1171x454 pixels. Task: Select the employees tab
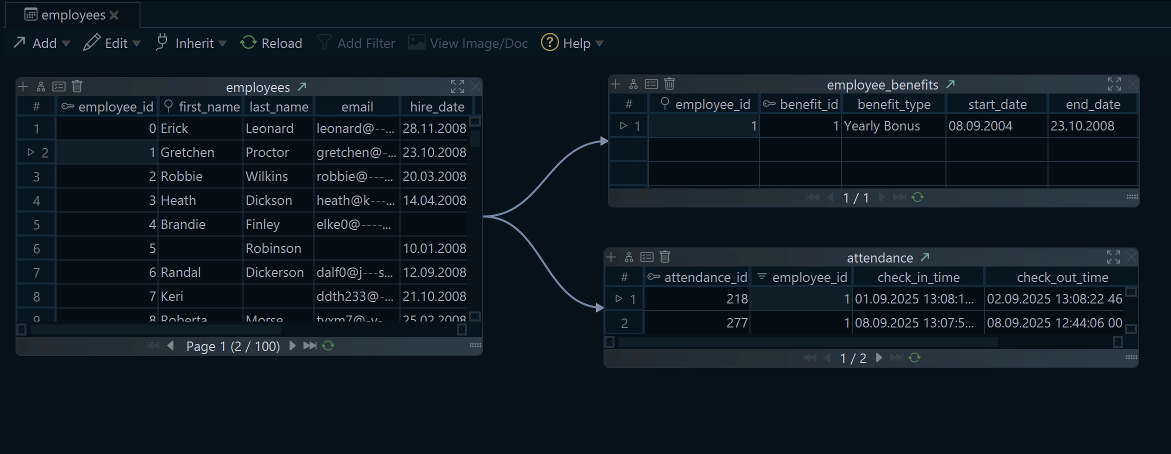tap(71, 15)
